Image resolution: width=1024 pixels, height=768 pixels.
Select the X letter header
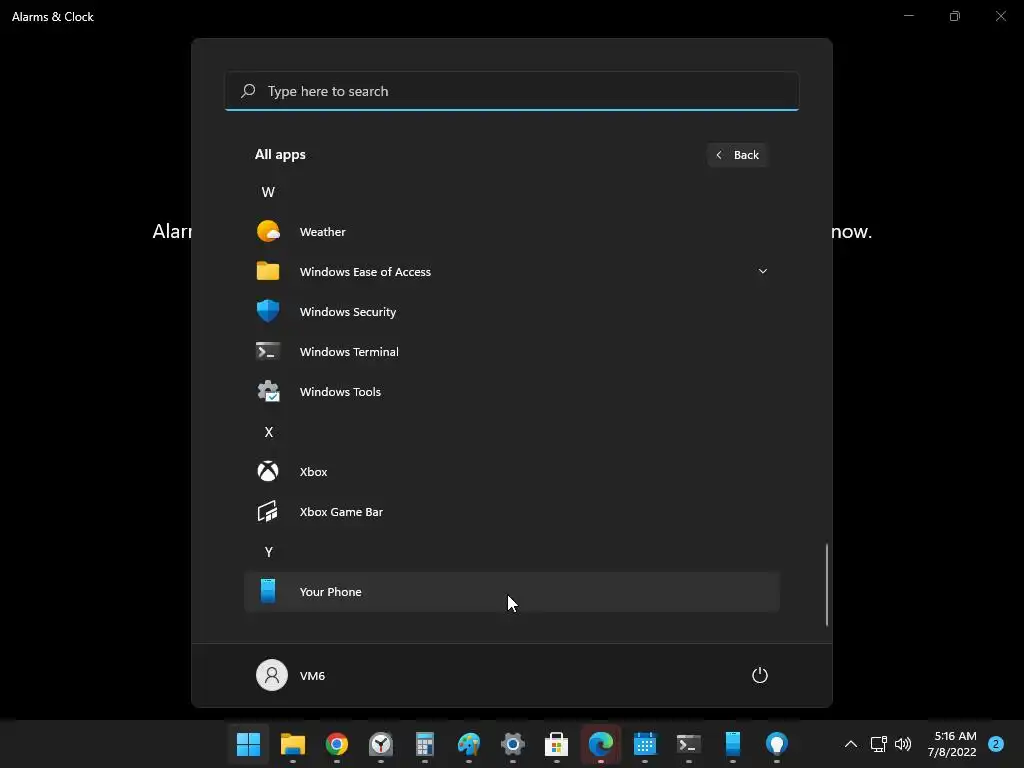click(x=268, y=432)
